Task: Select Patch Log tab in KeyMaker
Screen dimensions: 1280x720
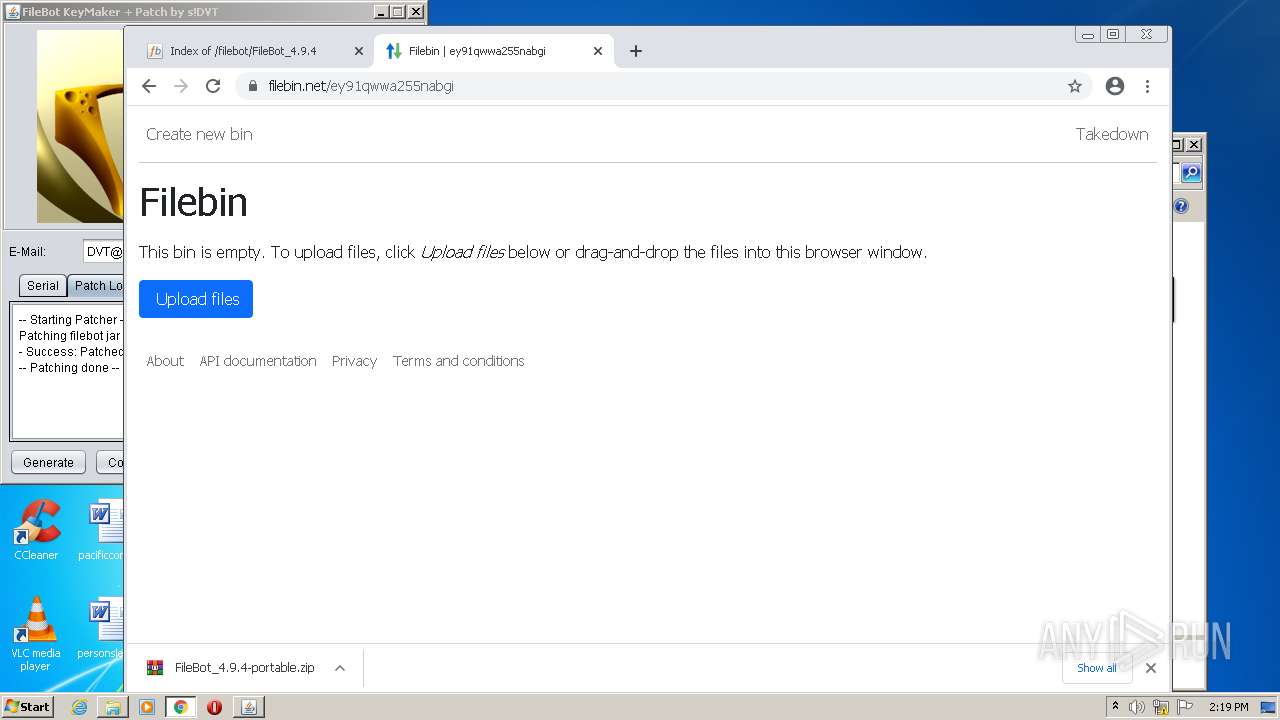Action: (x=96, y=285)
